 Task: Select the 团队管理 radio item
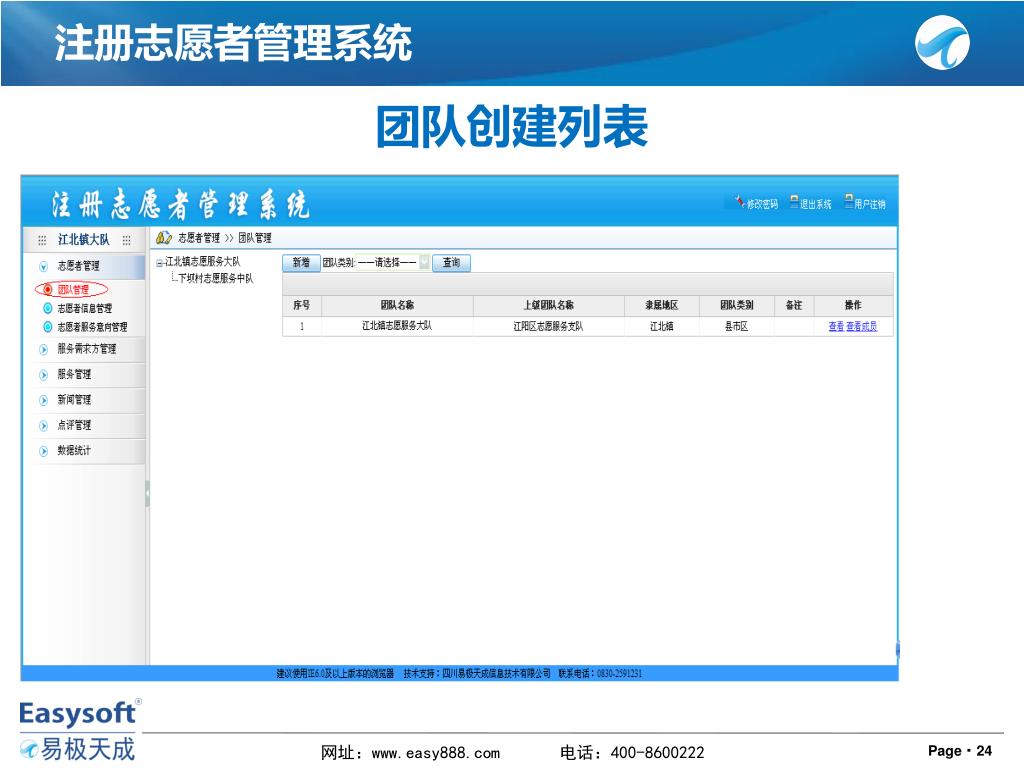click(48, 290)
